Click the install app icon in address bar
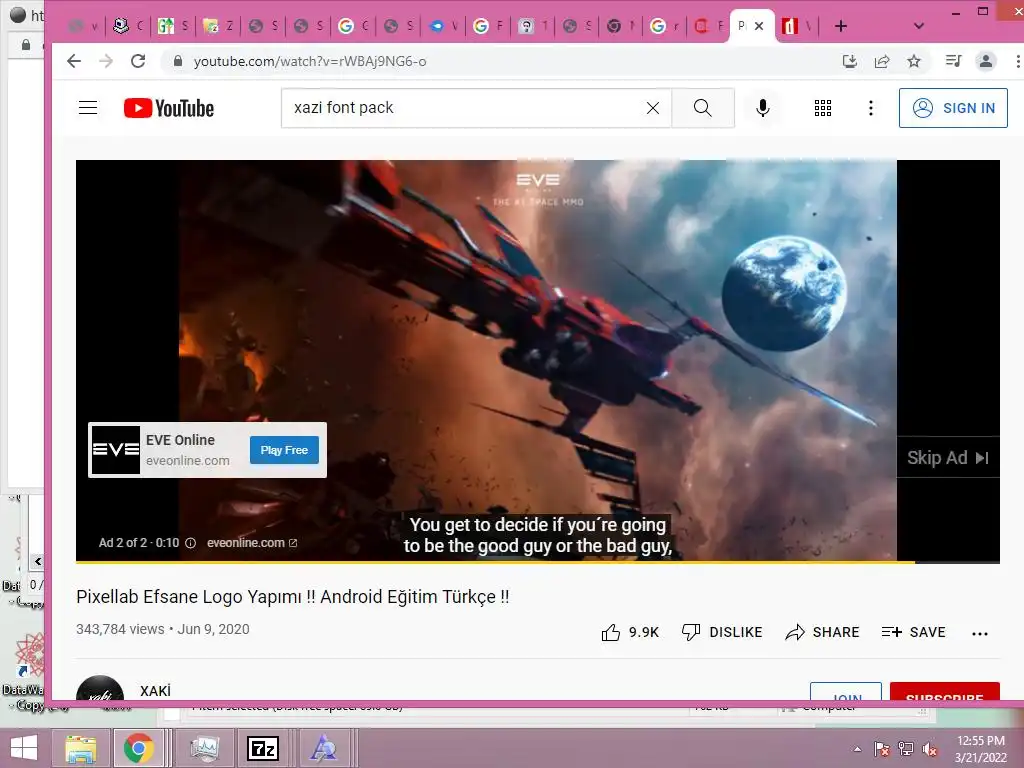The height and width of the screenshot is (768, 1024). pos(849,61)
